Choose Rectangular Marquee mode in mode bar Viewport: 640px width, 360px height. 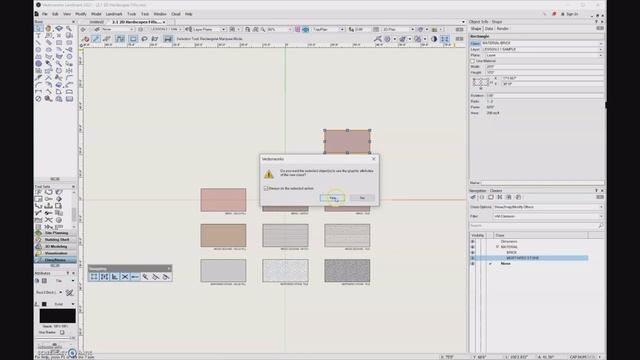(x=133, y=39)
